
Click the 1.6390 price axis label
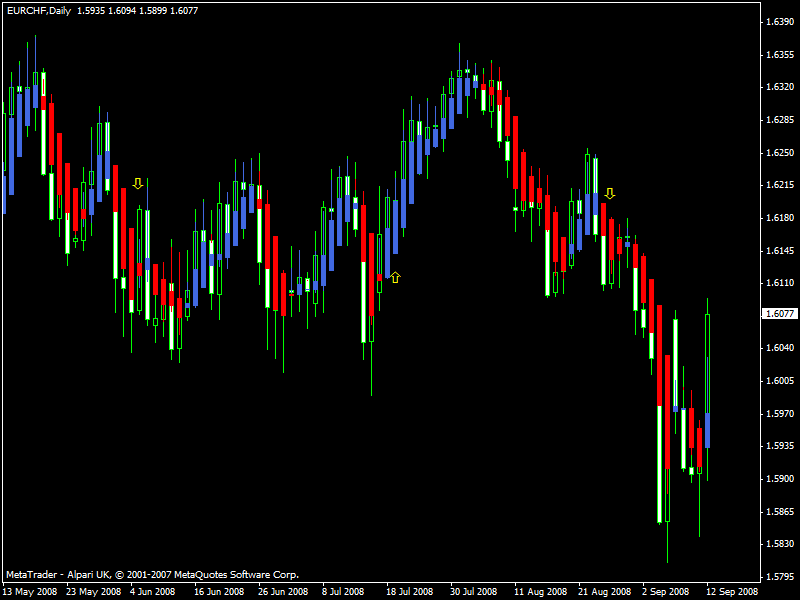780,21
